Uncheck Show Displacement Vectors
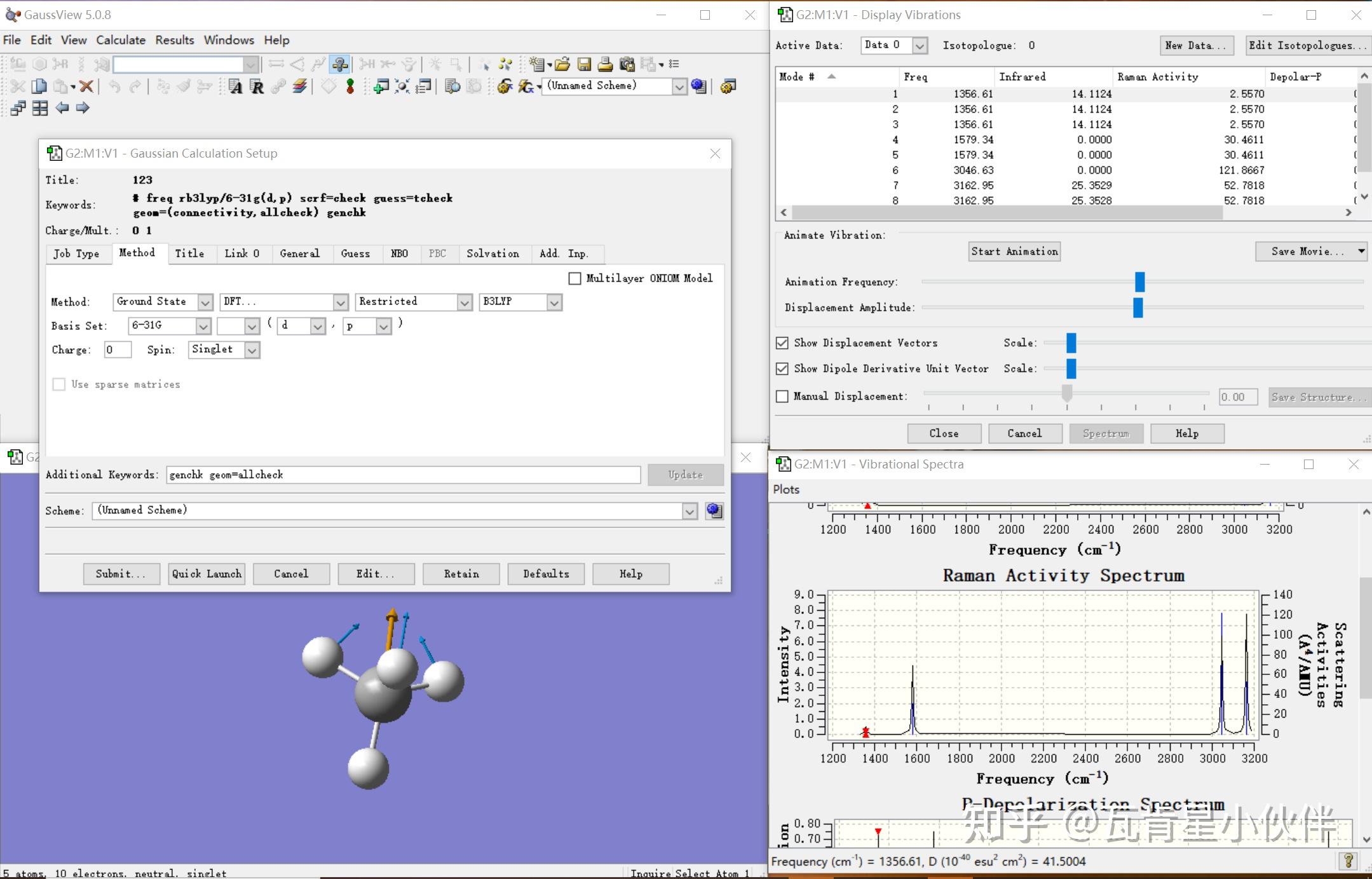 pos(782,343)
